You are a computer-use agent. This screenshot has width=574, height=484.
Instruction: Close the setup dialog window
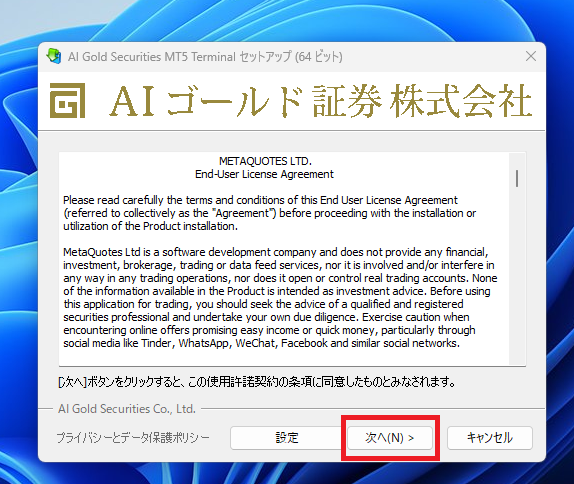531,56
